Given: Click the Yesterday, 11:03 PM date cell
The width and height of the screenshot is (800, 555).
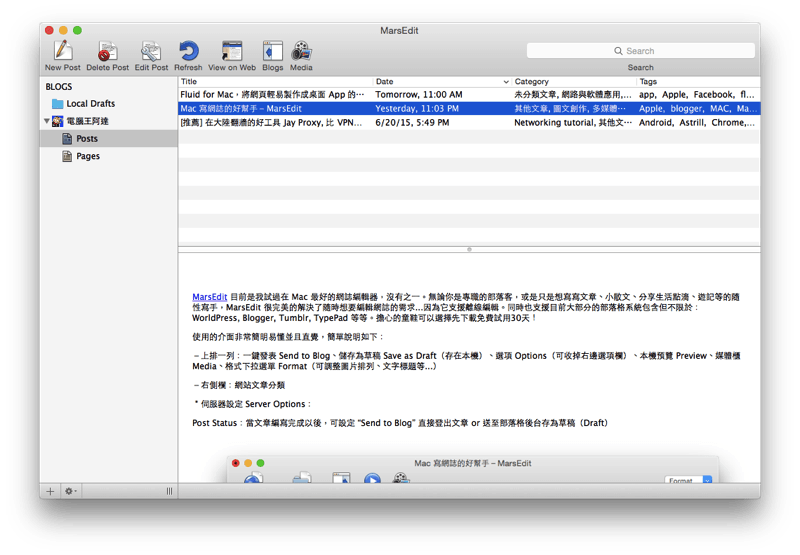Looking at the screenshot, I should point(417,109).
